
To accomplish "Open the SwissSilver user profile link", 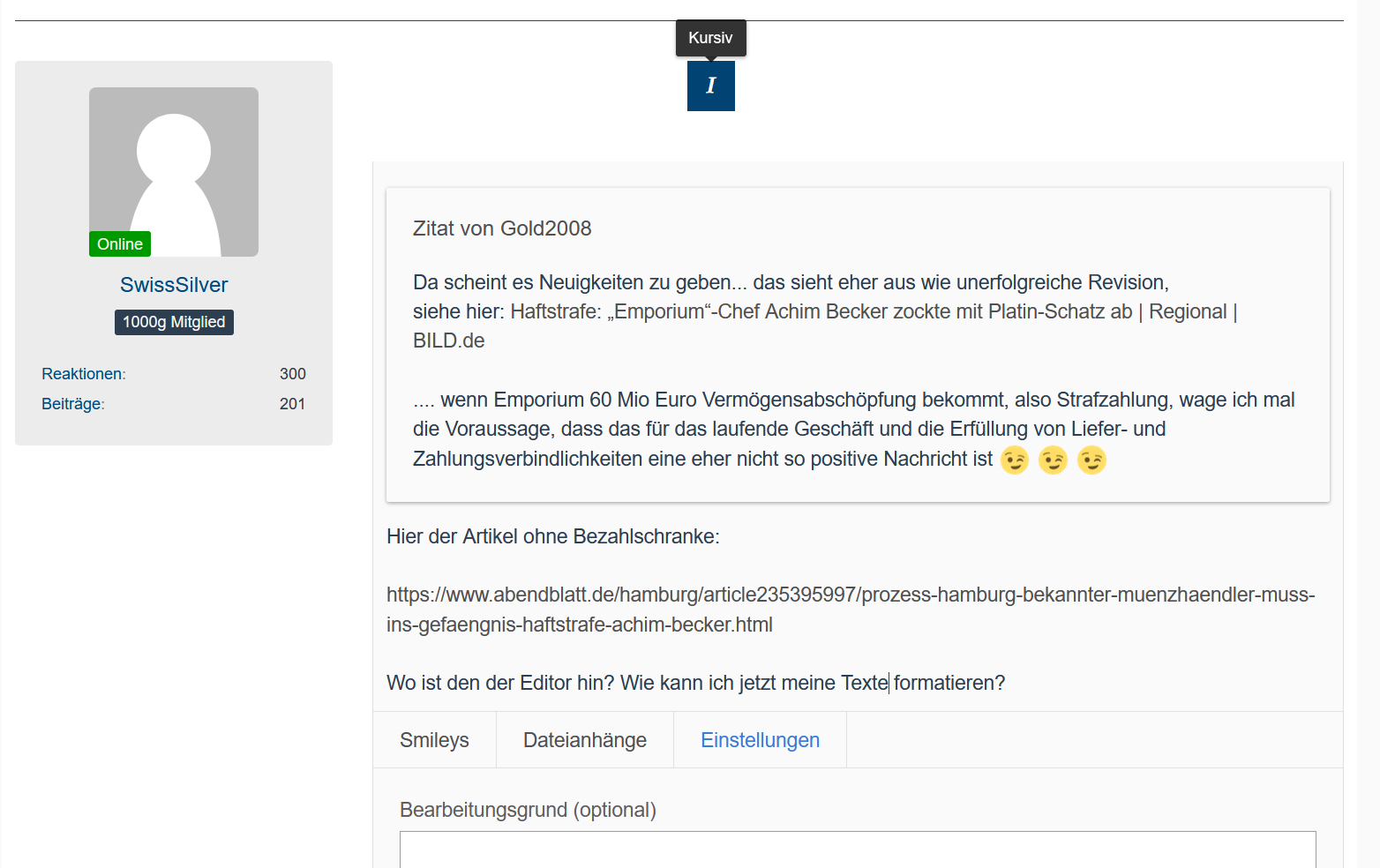I will 174,285.
